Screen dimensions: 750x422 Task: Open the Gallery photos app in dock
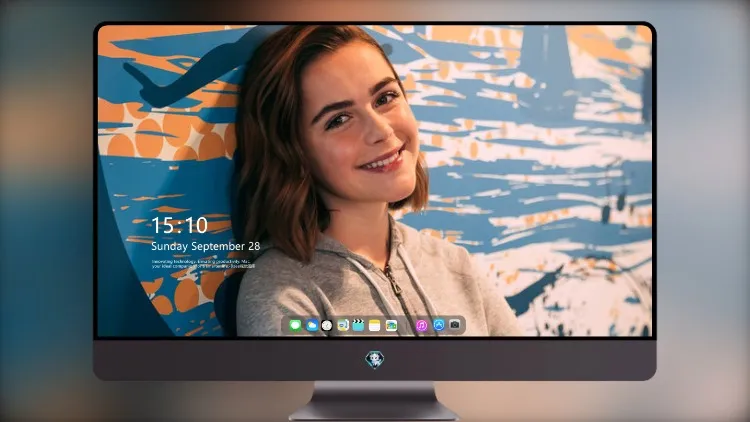(391, 325)
